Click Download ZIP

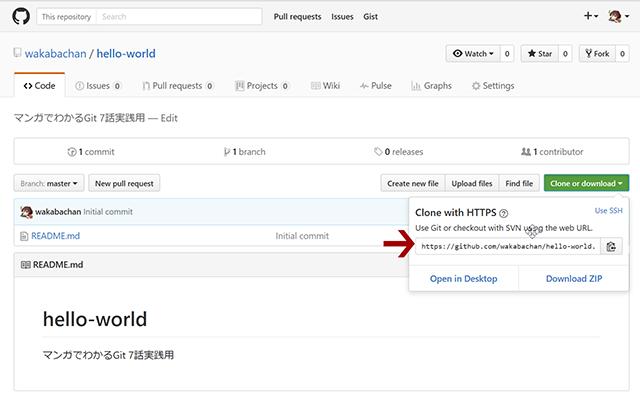[574, 279]
